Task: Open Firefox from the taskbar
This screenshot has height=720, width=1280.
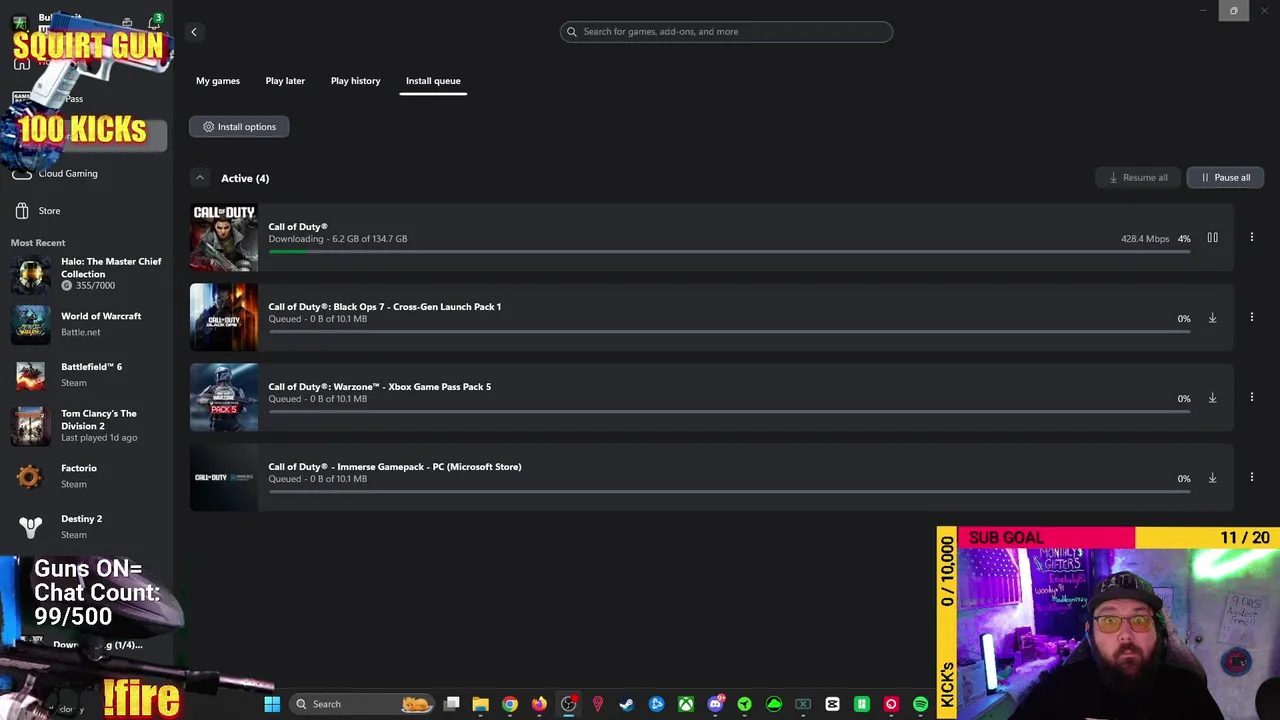Action: (x=539, y=704)
